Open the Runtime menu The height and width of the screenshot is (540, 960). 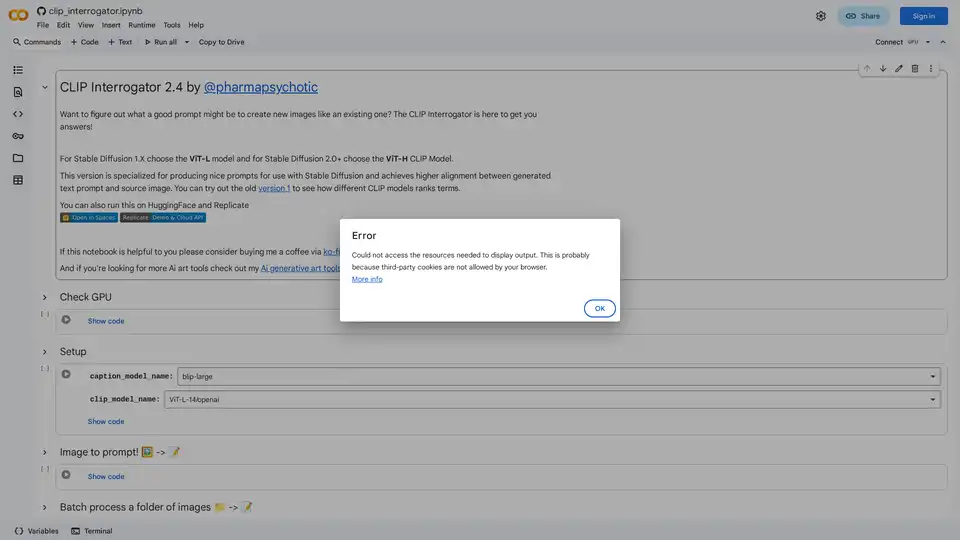click(x=141, y=25)
